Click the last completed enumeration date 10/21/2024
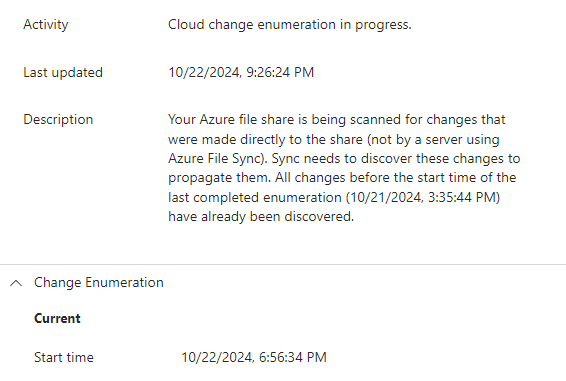566x381 pixels. pos(384,198)
